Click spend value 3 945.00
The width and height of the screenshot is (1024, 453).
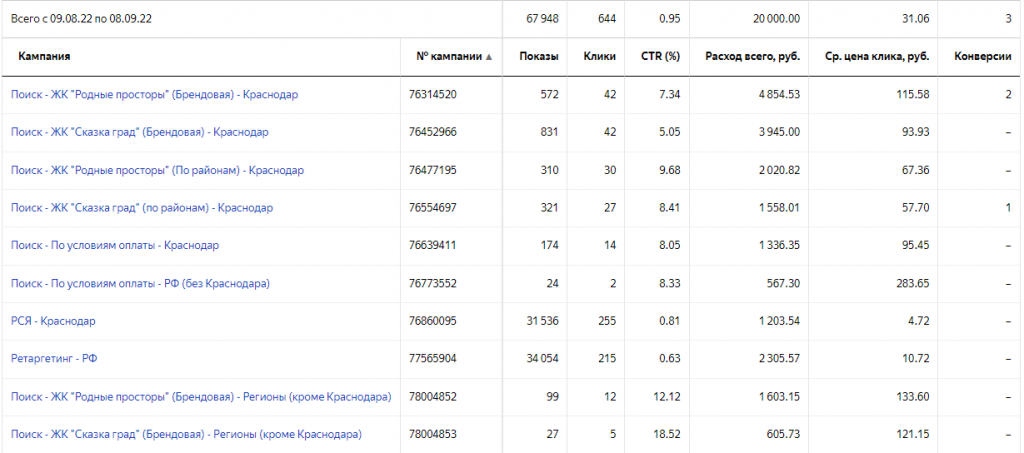779,133
